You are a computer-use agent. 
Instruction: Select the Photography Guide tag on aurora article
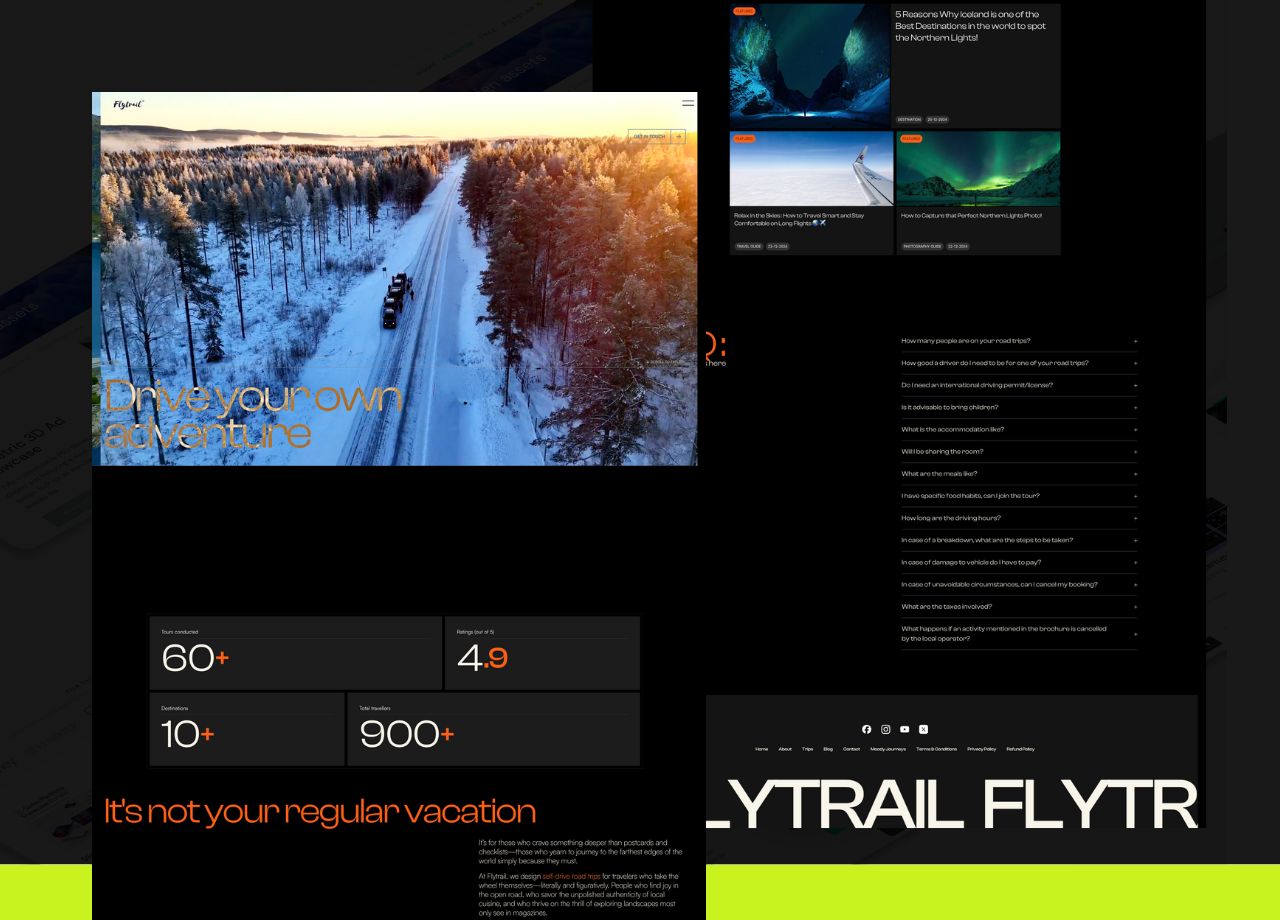(x=922, y=246)
